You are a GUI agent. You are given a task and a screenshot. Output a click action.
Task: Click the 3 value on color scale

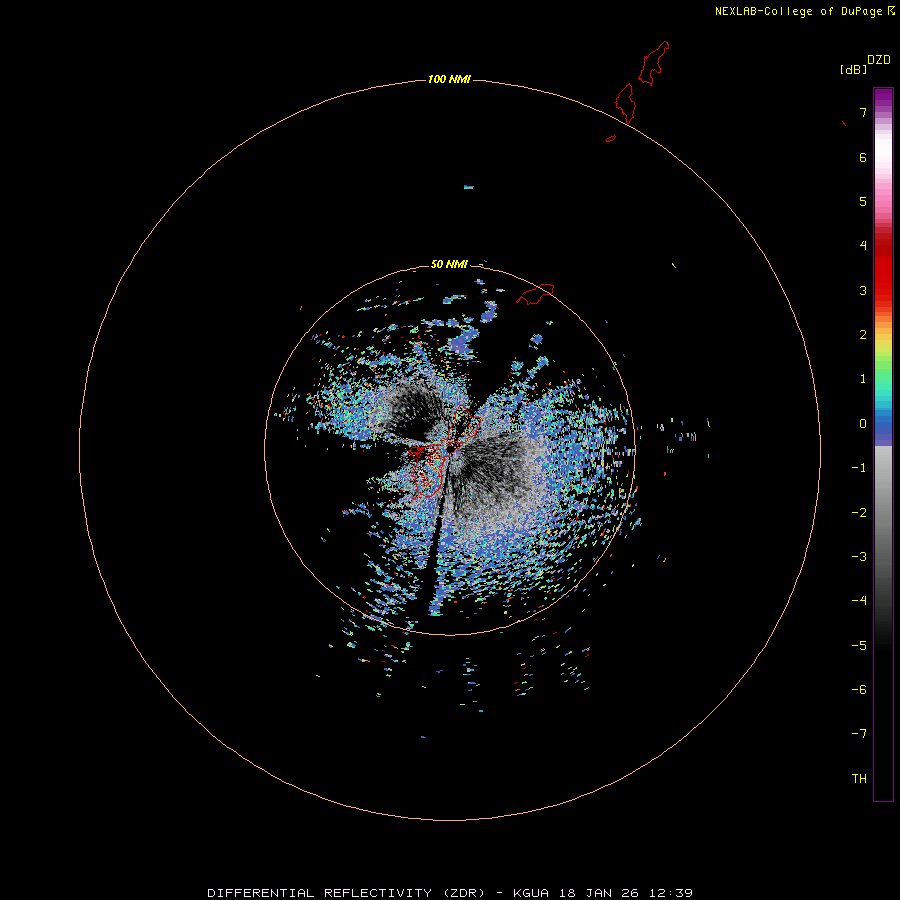pos(863,290)
